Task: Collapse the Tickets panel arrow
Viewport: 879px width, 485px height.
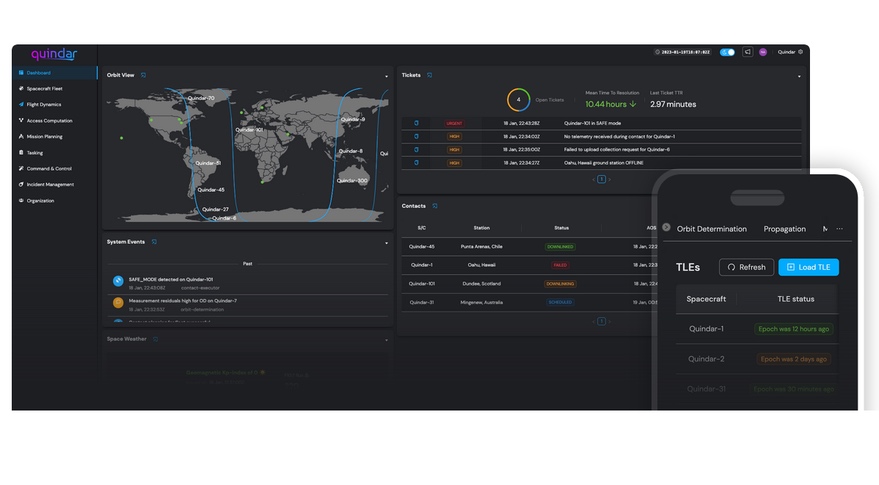Action: click(799, 76)
